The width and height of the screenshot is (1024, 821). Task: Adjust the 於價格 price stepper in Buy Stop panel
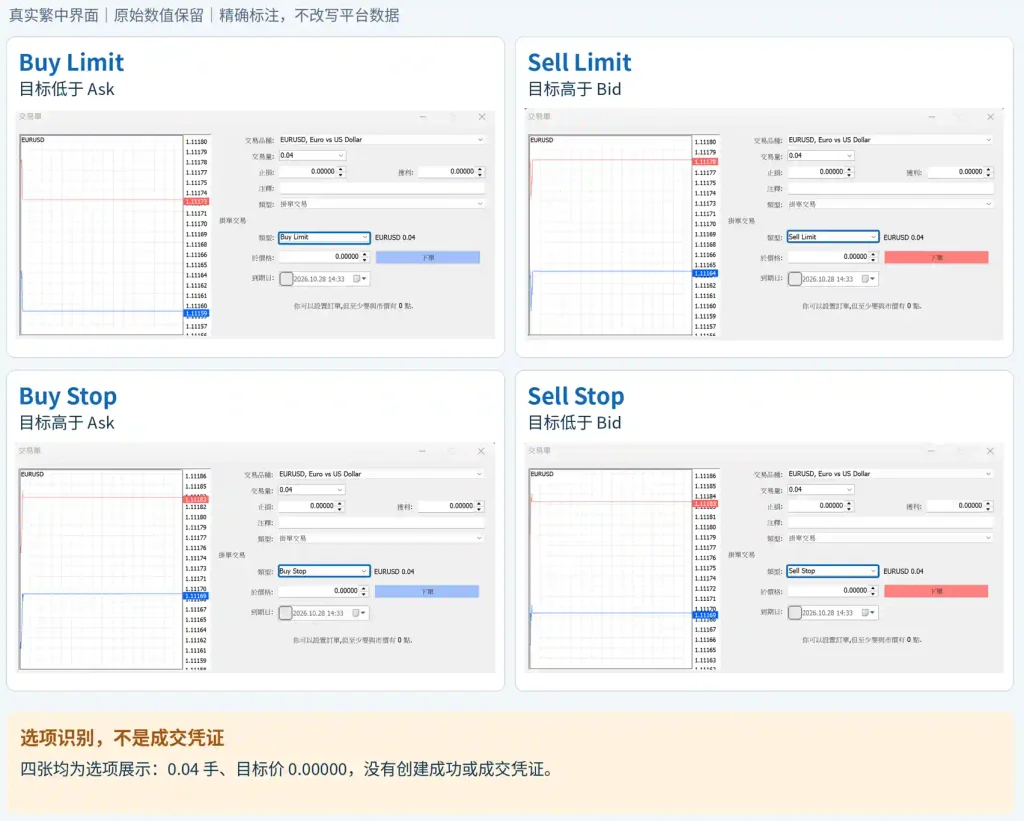(x=364, y=591)
